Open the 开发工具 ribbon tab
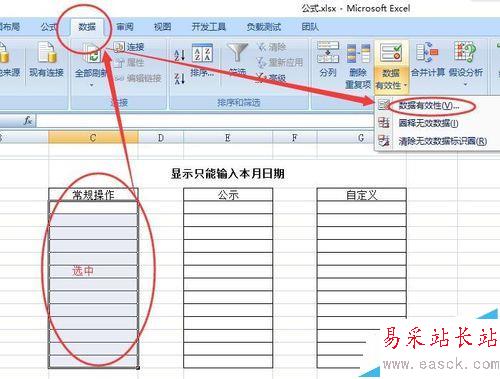Image resolution: width=500 pixels, height=379 pixels. (x=209, y=27)
